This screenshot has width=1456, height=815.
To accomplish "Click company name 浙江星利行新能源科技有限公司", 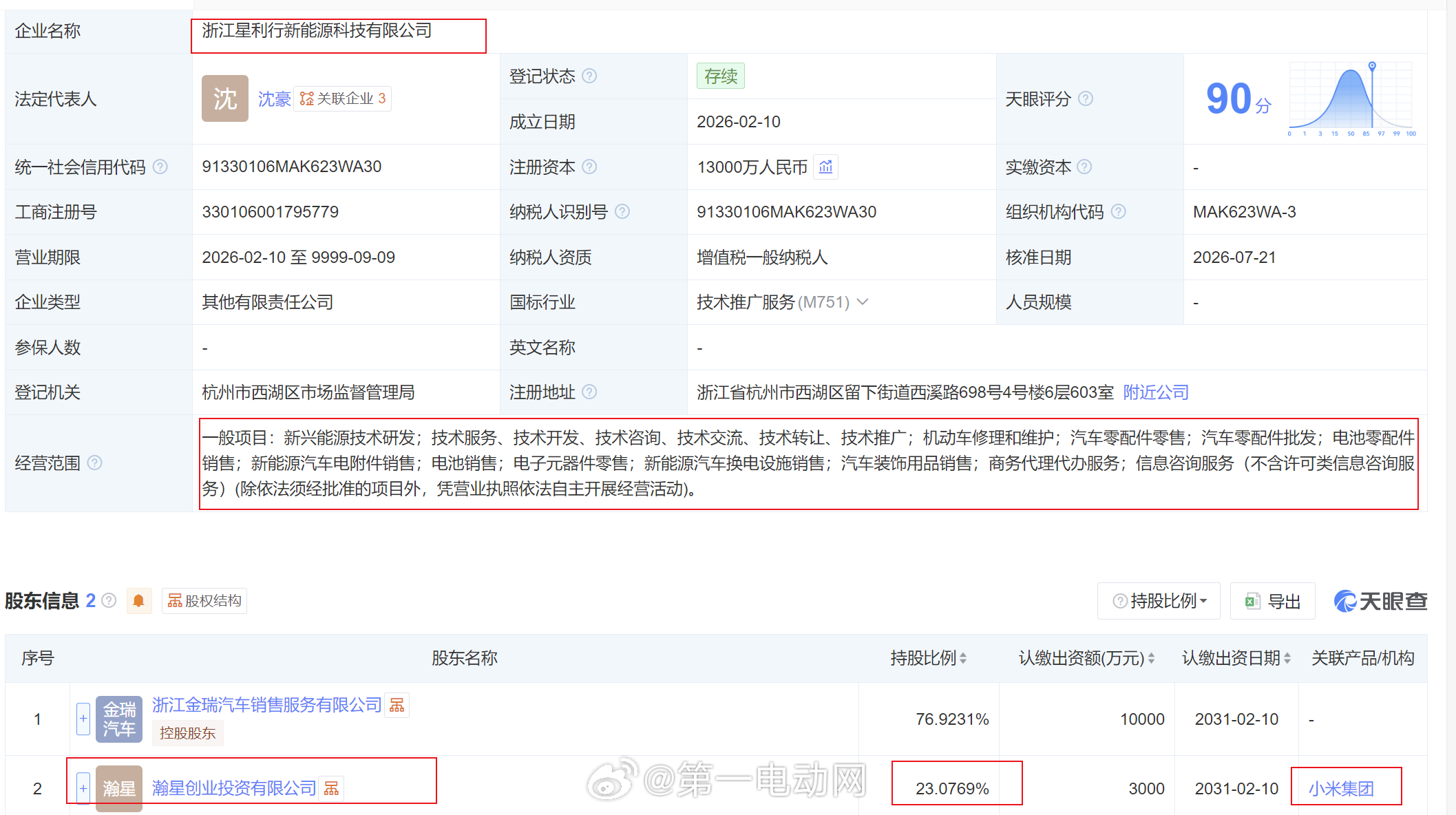I will pyautogui.click(x=317, y=30).
